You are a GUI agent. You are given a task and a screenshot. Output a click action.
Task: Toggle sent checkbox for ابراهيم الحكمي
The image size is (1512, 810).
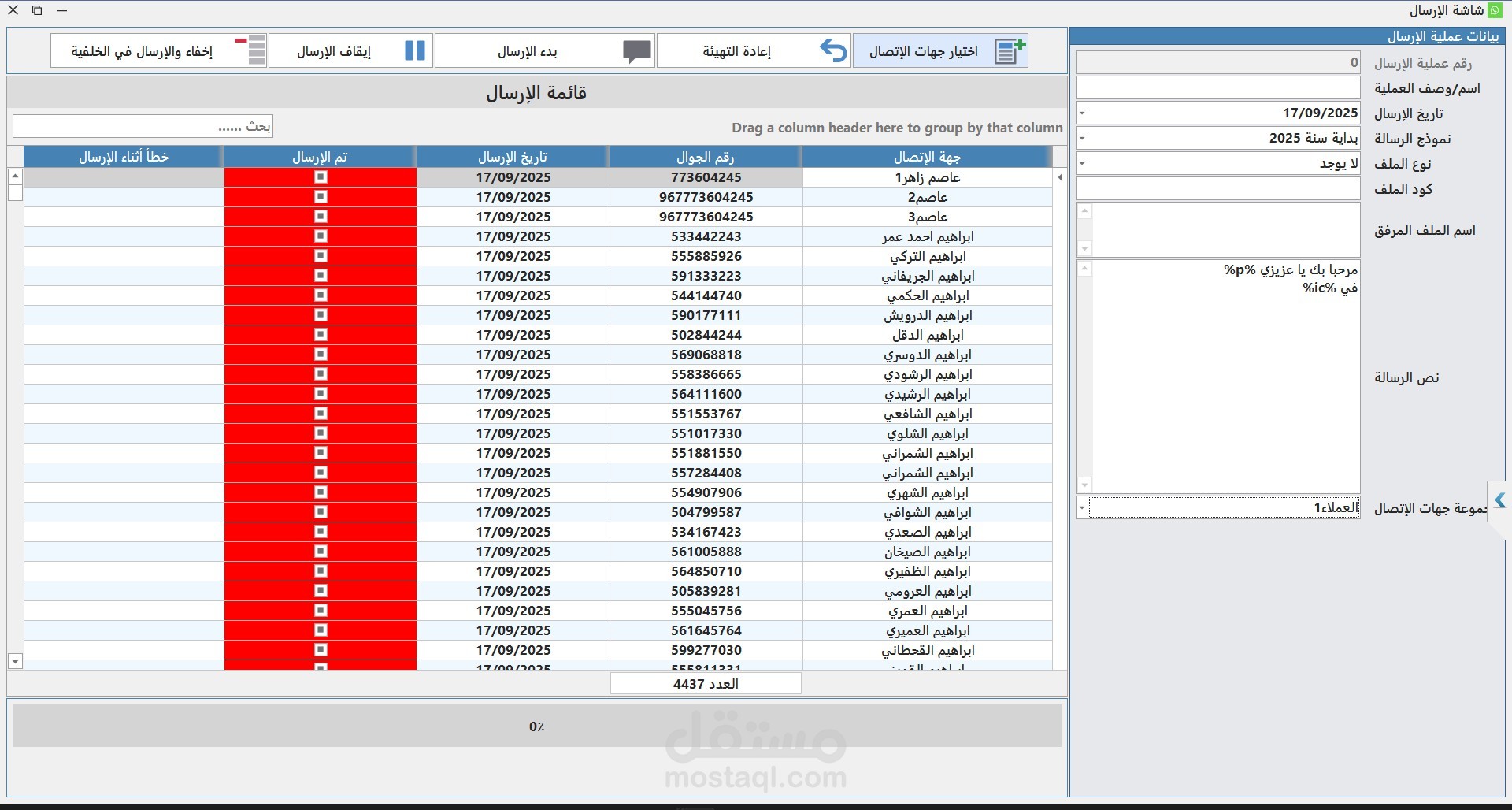coord(321,295)
